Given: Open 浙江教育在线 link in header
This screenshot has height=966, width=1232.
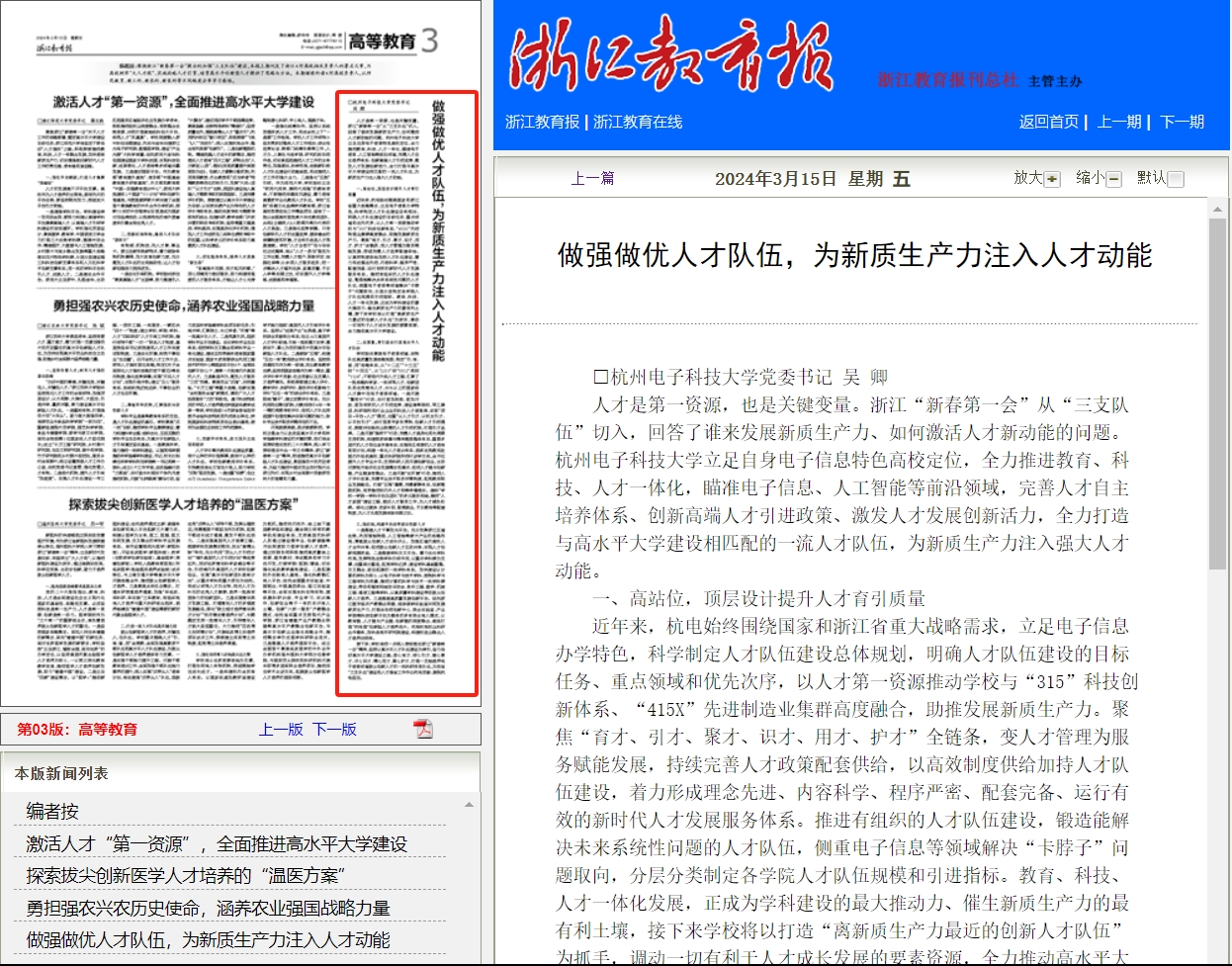Looking at the screenshot, I should pyautogui.click(x=638, y=122).
